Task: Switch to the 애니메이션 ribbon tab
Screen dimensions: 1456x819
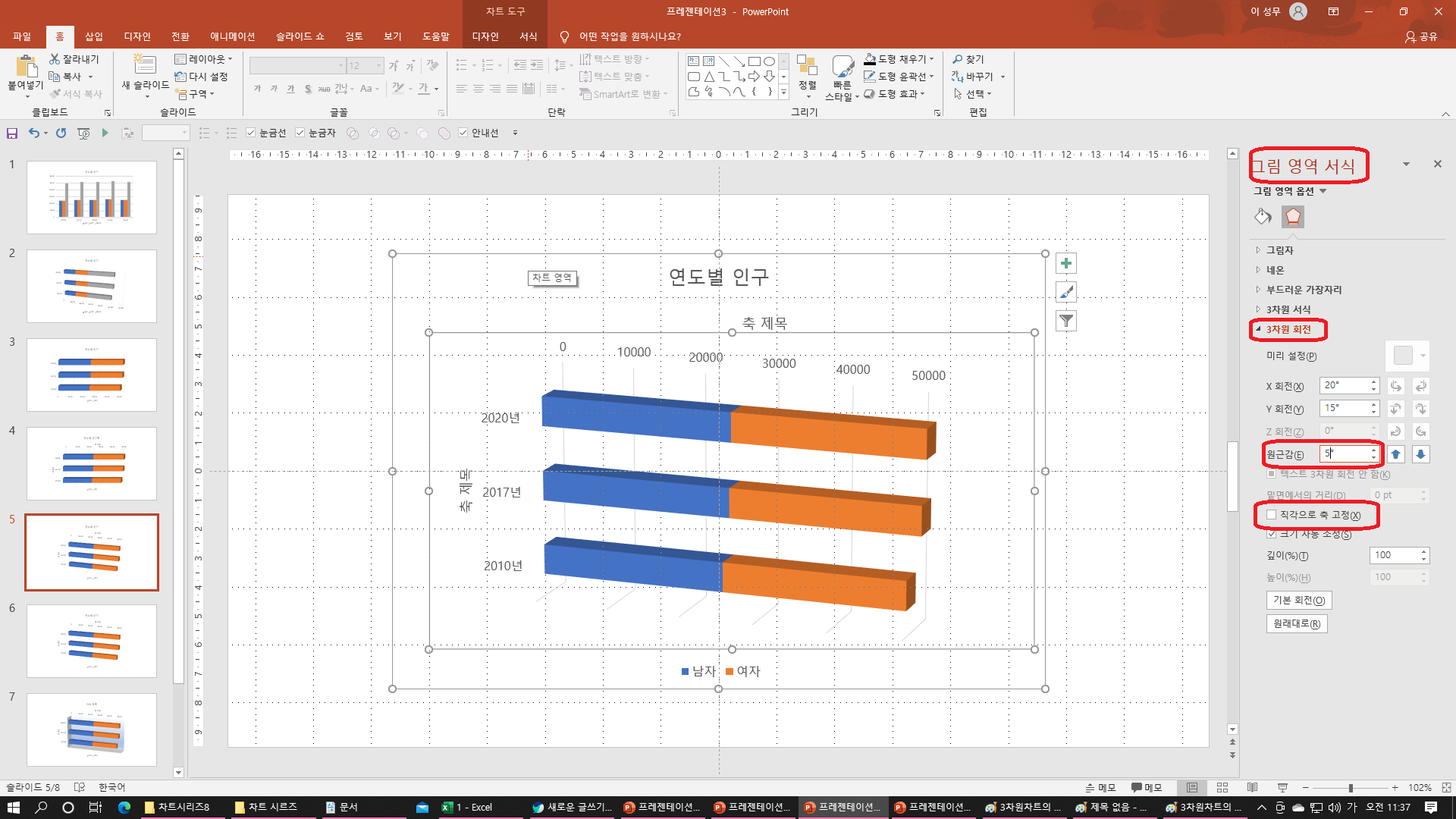Action: 232,36
